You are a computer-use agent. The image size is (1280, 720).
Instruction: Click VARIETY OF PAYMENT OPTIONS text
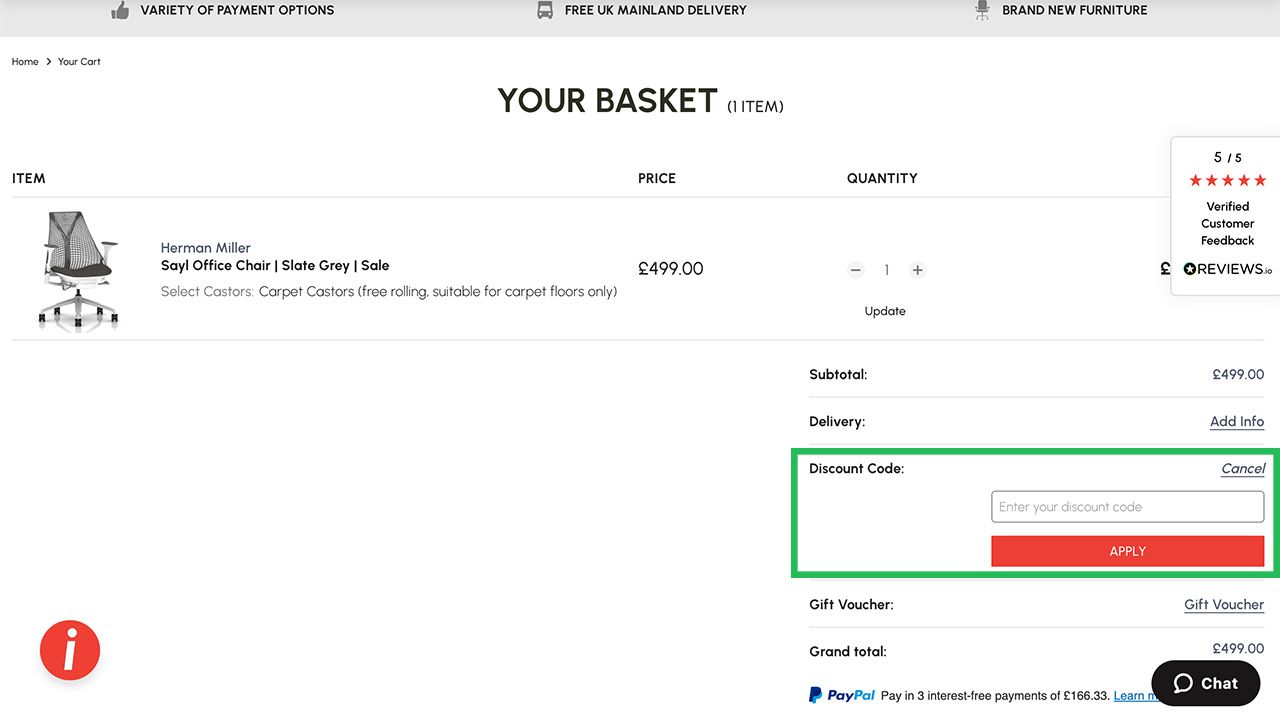click(238, 10)
